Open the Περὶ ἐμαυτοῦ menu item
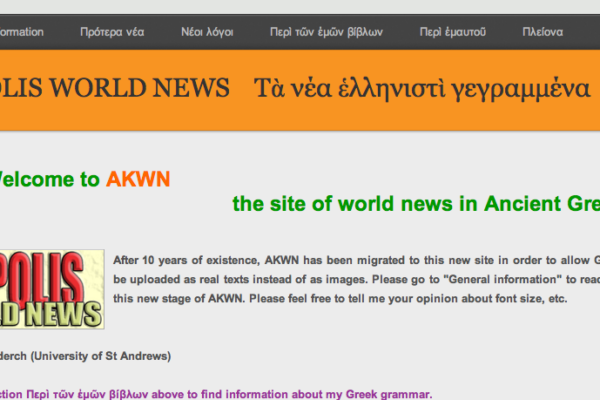This screenshot has width=600, height=400. click(x=453, y=32)
